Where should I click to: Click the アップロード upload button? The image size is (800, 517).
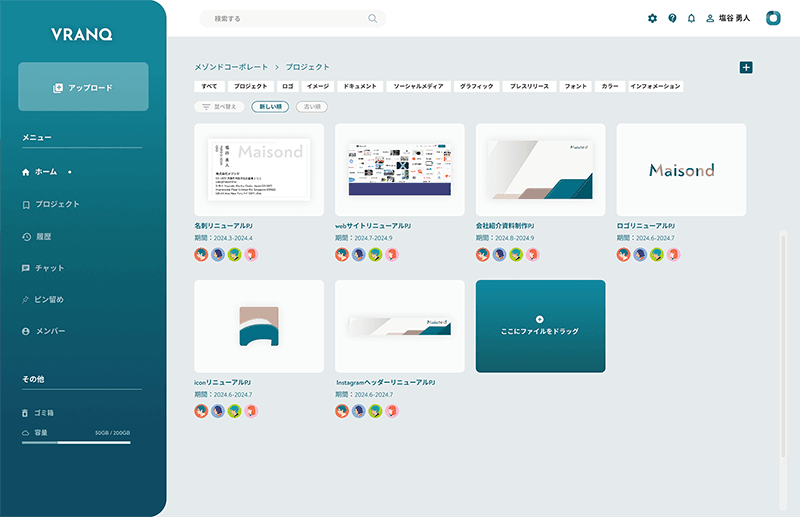click(83, 87)
